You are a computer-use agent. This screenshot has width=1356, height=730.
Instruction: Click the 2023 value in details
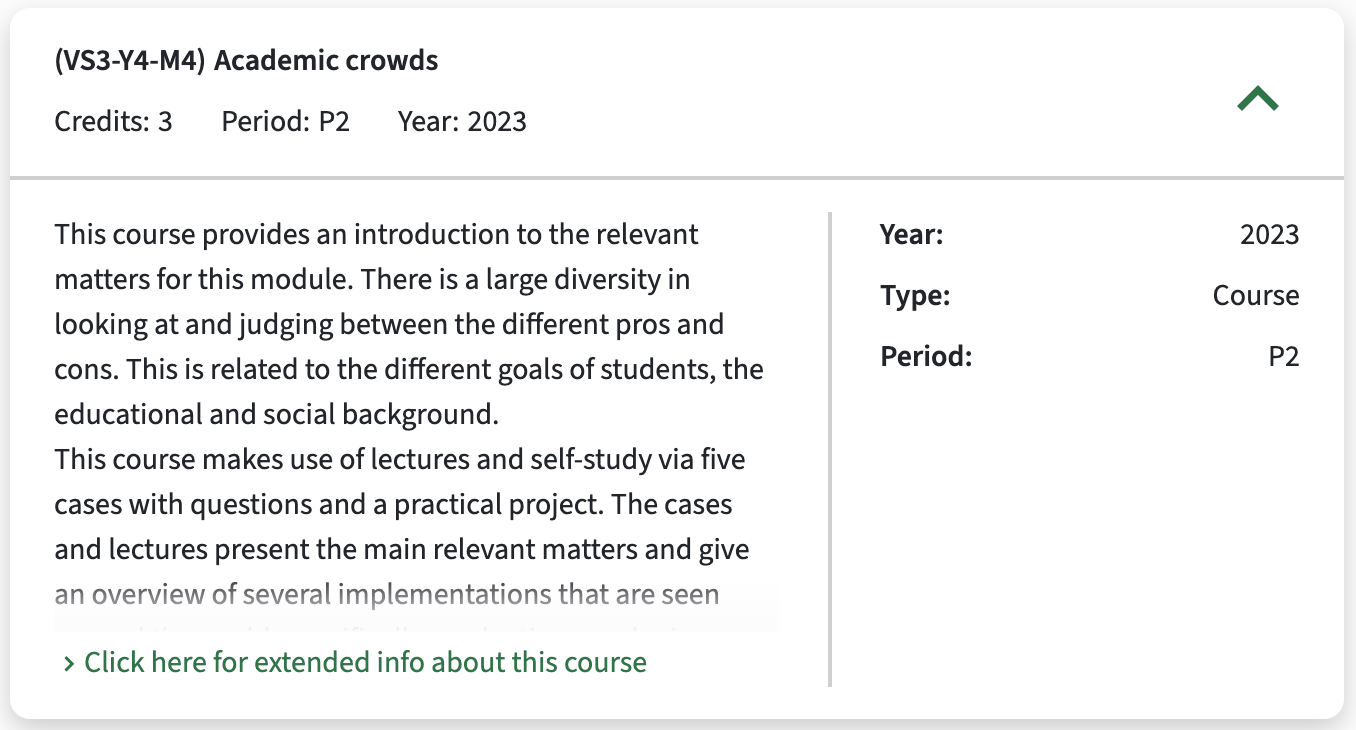click(1270, 235)
